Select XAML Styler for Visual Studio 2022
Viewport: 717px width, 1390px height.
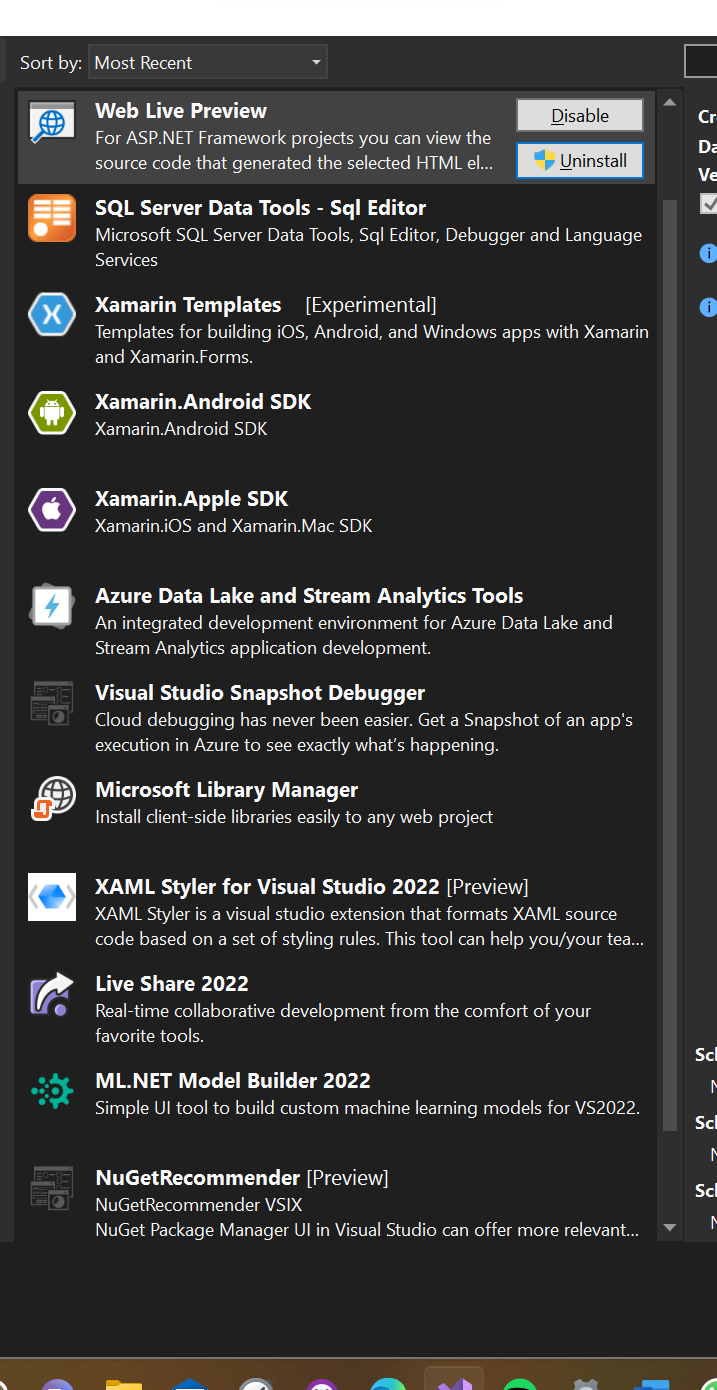267,887
